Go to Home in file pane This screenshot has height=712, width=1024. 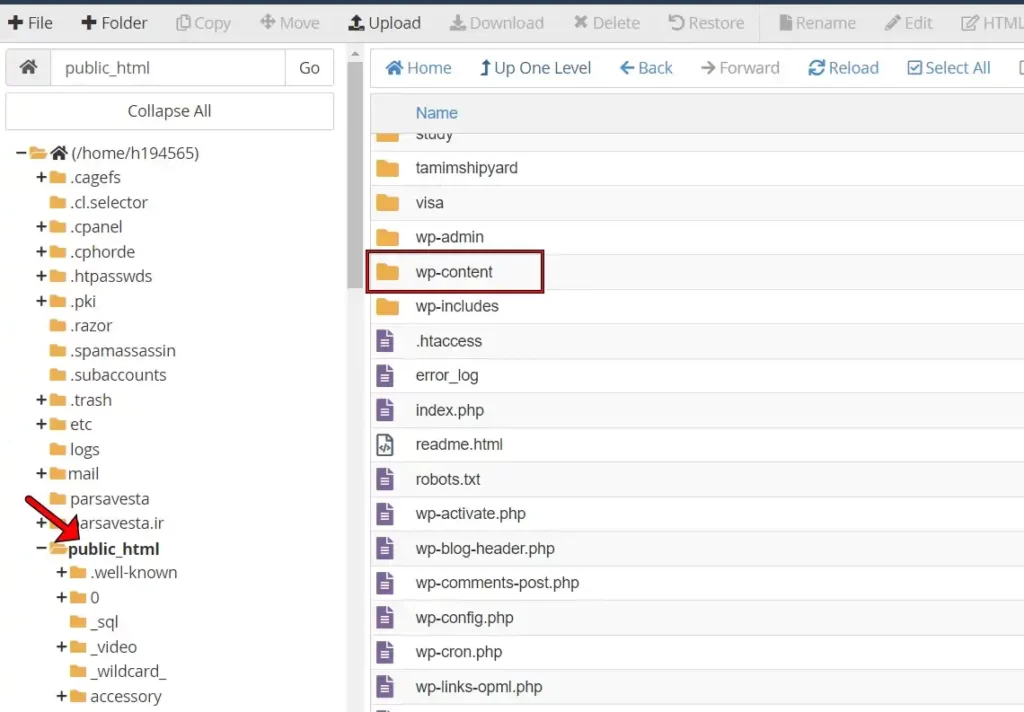418,68
